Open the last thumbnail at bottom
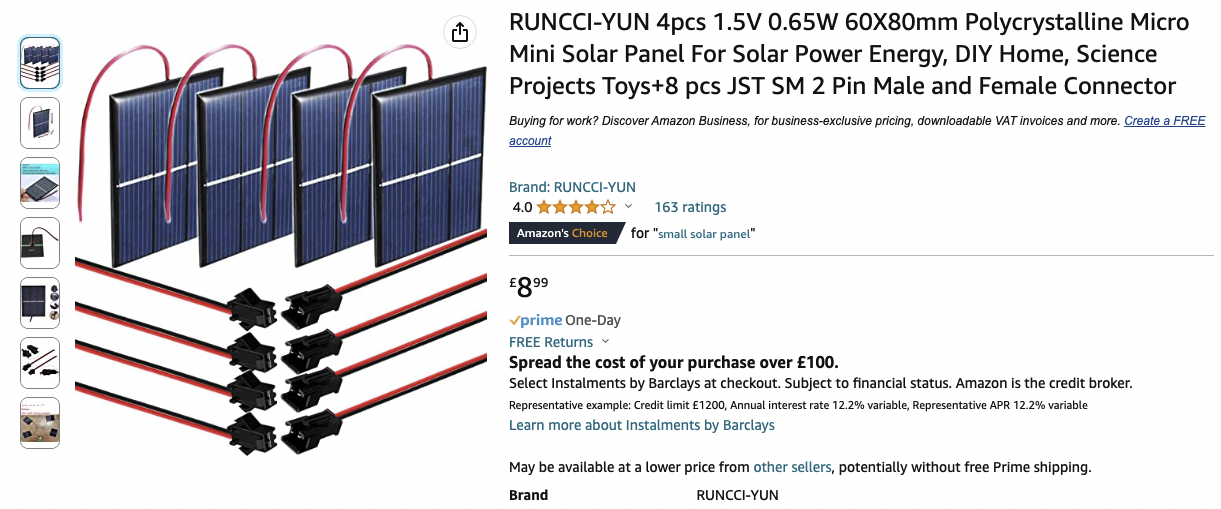The width and height of the screenshot is (1221, 509). [x=40, y=423]
